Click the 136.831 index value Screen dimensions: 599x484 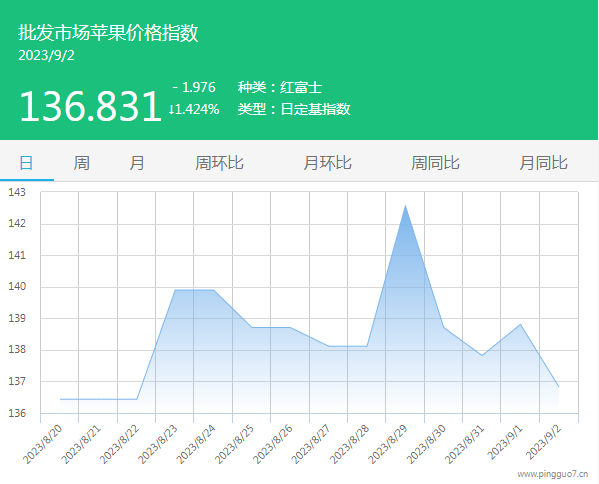click(x=90, y=106)
